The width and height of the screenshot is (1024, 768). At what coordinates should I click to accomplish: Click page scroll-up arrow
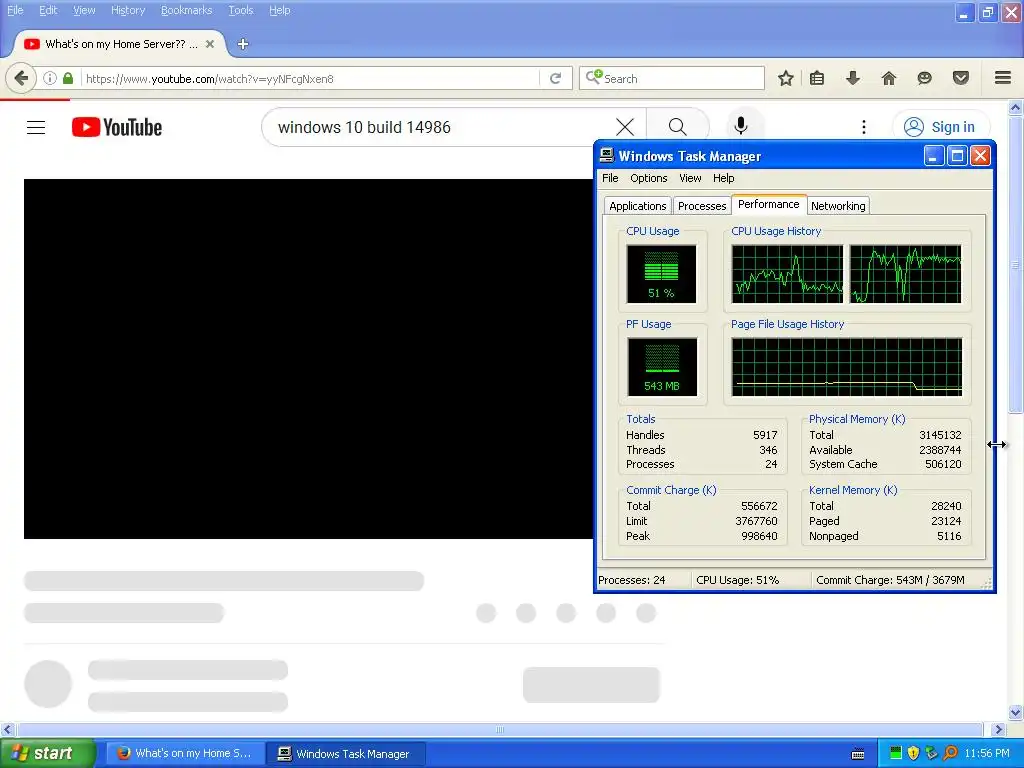tap(1015, 107)
